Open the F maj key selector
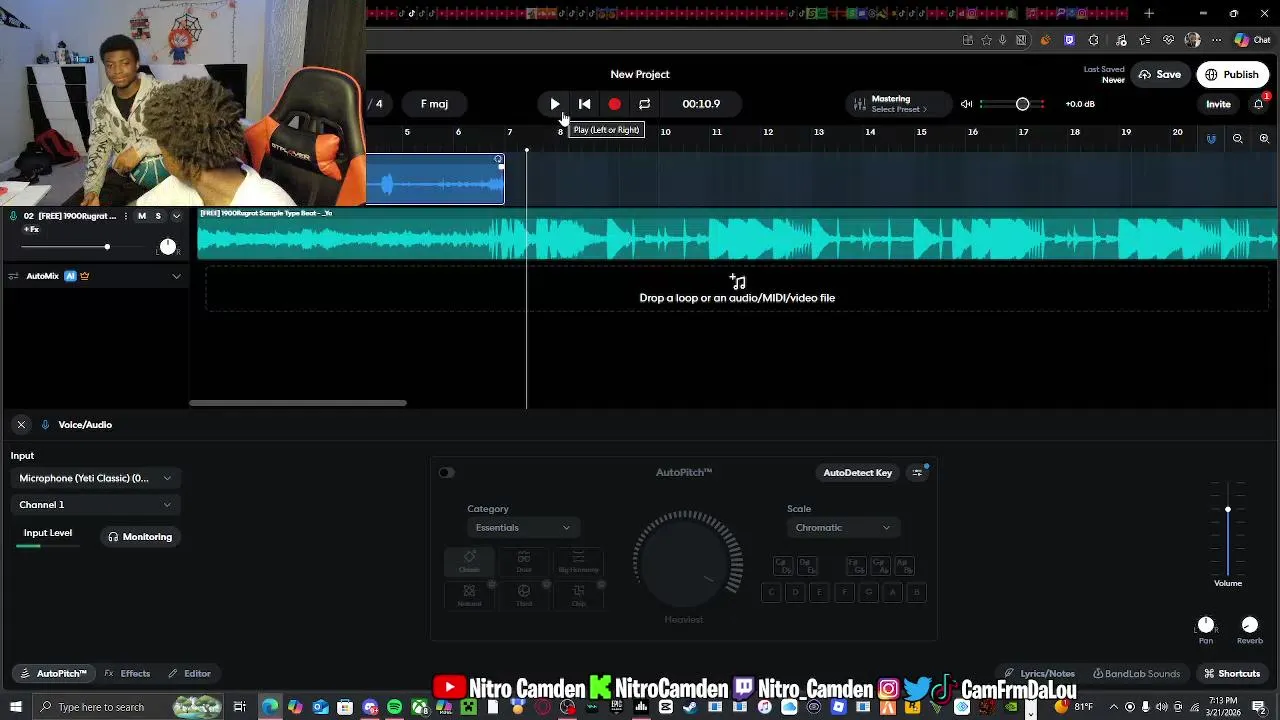This screenshot has height=720, width=1280. pyautogui.click(x=434, y=104)
